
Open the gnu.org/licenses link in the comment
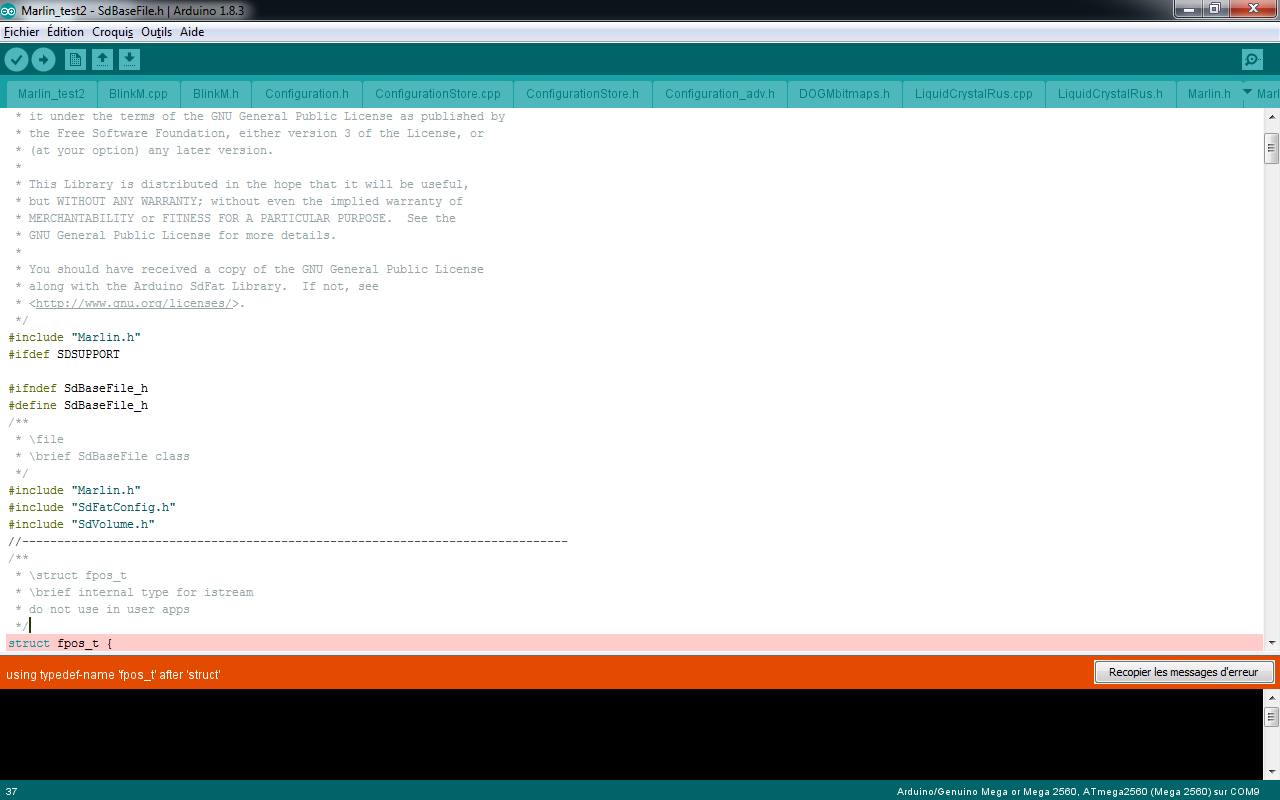coord(134,303)
